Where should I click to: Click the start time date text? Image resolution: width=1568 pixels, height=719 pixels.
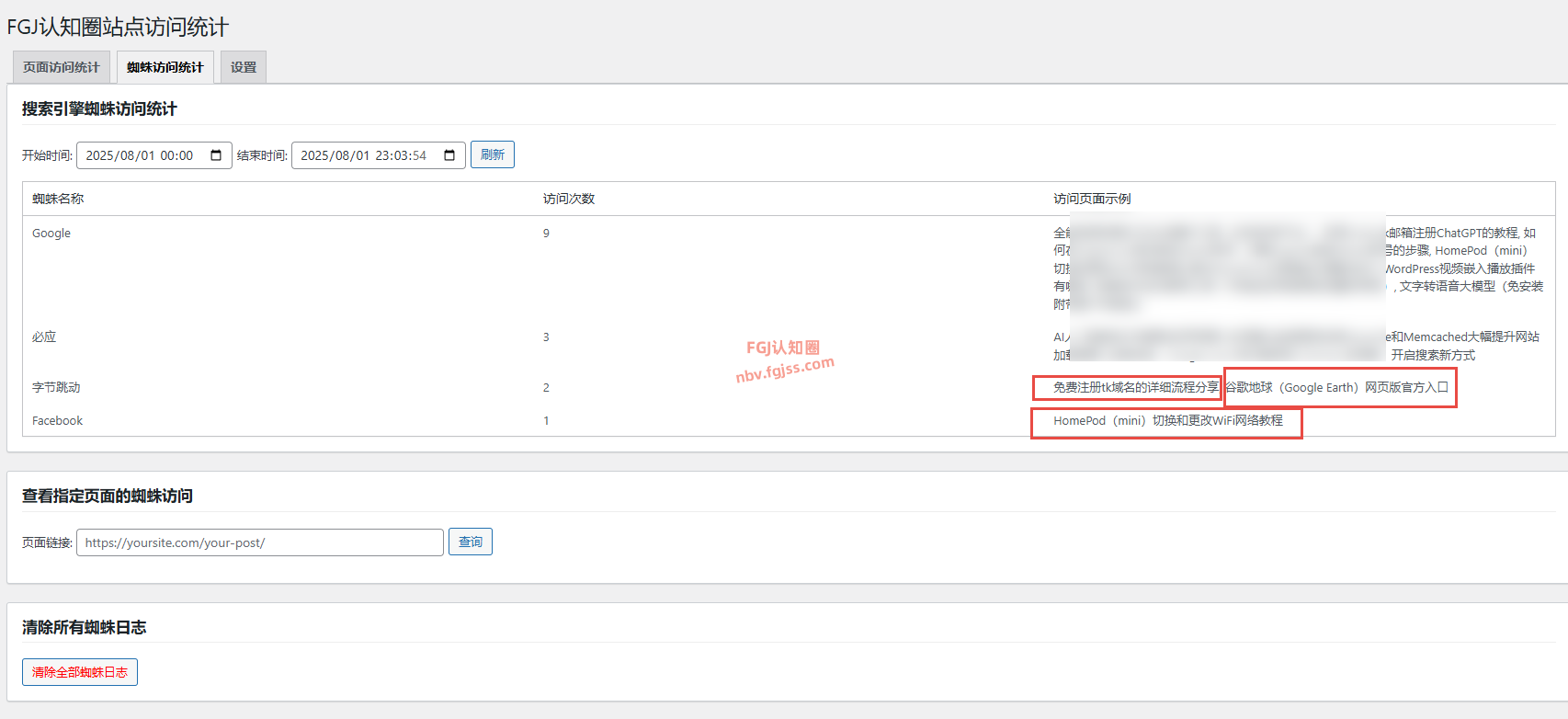pos(139,155)
